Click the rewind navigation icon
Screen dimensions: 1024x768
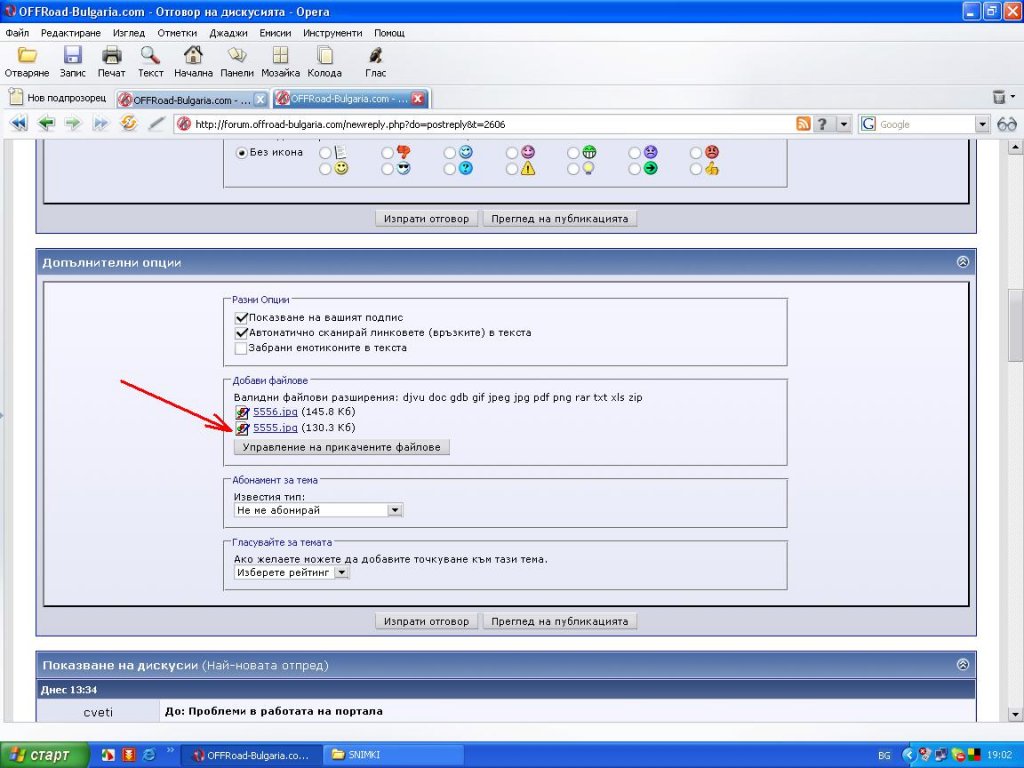[19, 123]
